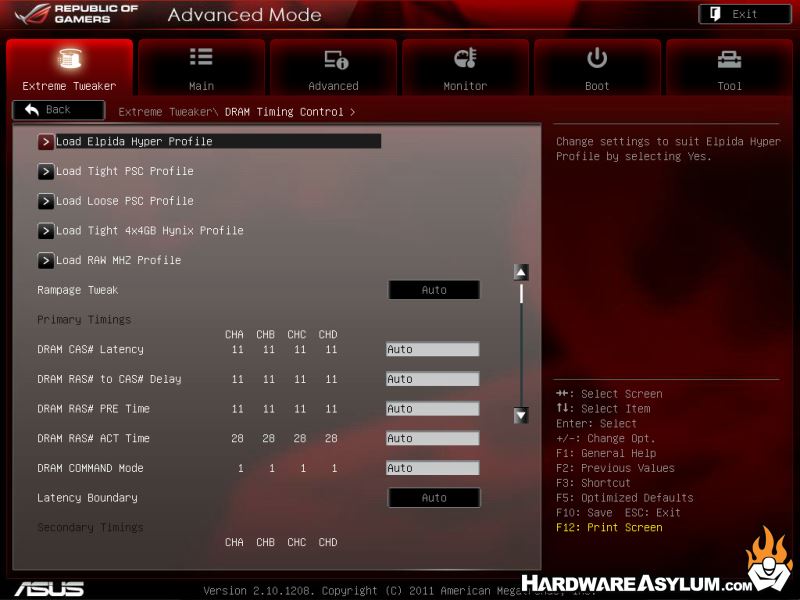Open the Rampage Tweak Auto dropdown
The image size is (800, 600).
[x=434, y=290]
